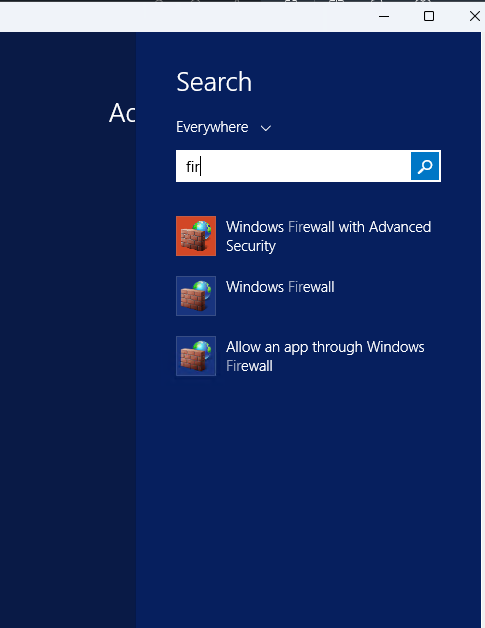Expand the chevron next to Everywhere
485x628 pixels.
point(266,128)
